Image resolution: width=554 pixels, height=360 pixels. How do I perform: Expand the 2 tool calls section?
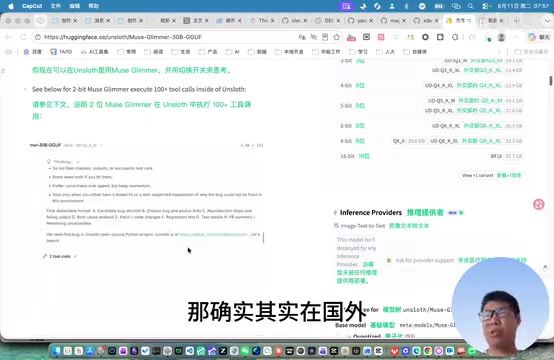(x=60, y=256)
